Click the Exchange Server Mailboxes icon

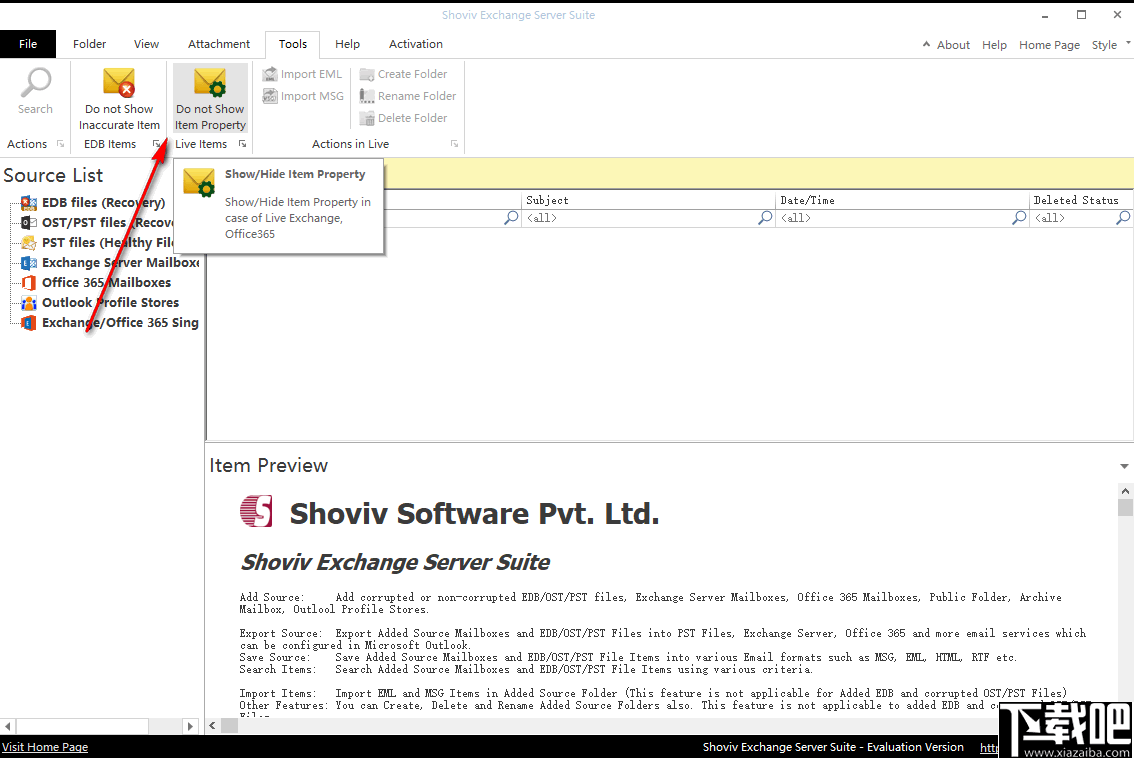coord(28,262)
